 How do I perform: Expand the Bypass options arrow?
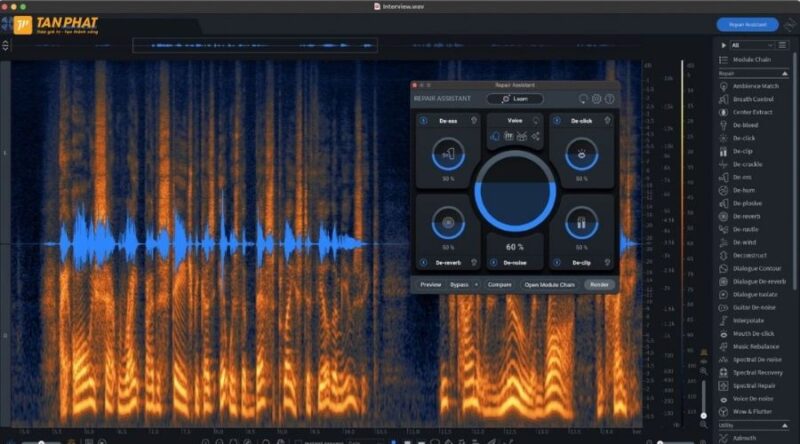click(x=476, y=285)
